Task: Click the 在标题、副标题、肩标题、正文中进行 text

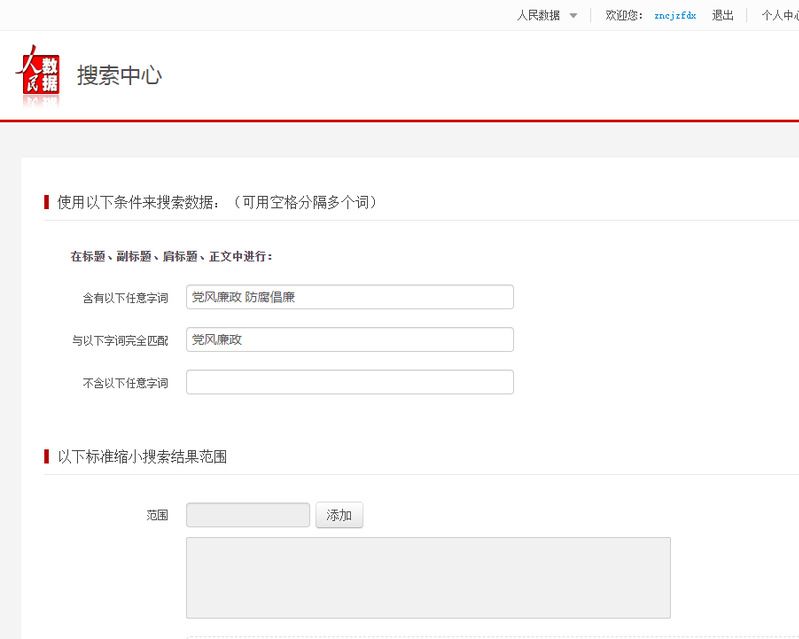Action: click(171, 256)
